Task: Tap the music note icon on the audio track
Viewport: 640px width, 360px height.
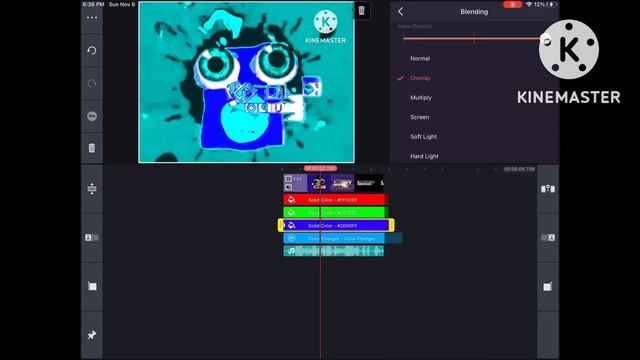Action: 291,251
